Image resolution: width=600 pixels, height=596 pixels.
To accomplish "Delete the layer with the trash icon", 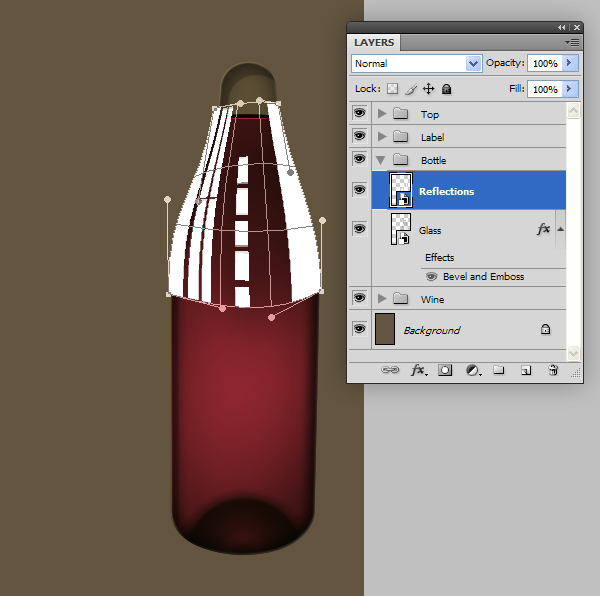I will [x=553, y=370].
